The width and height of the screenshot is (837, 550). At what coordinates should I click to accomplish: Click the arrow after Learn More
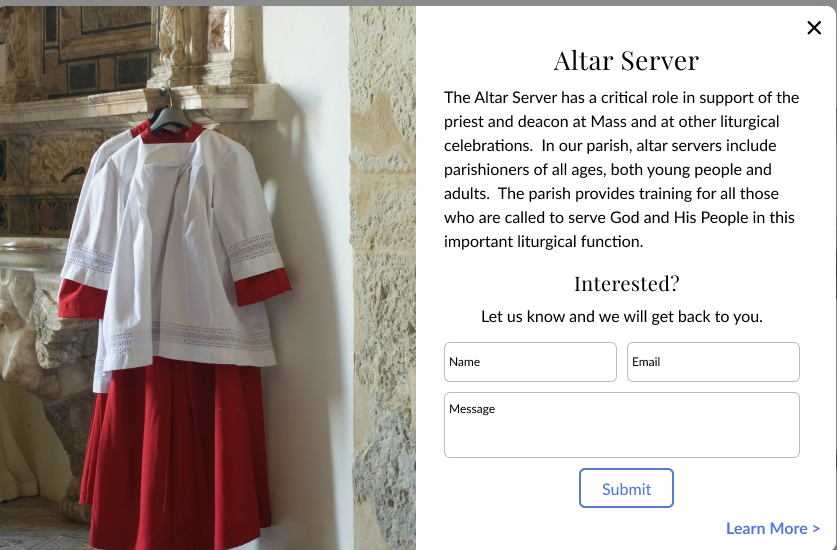[816, 529]
